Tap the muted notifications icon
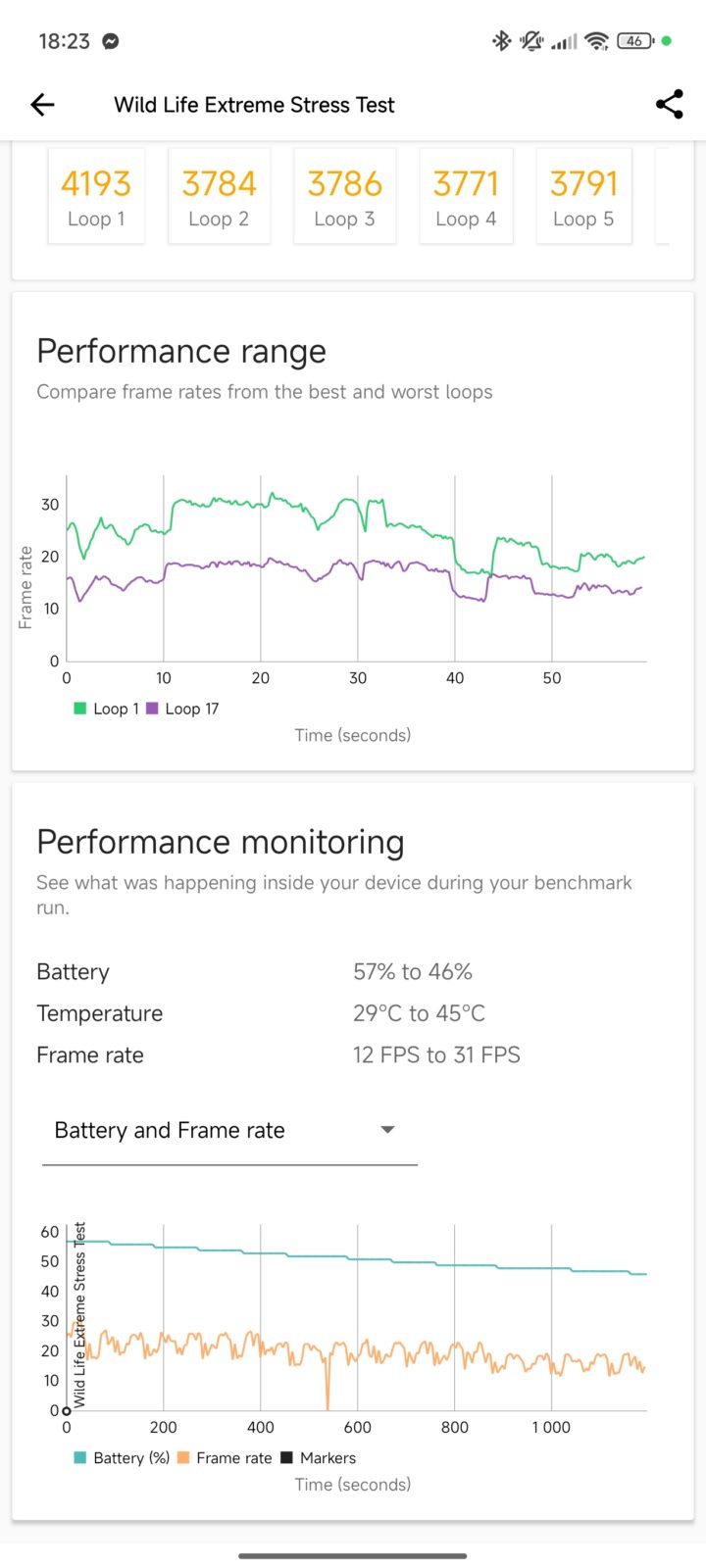Viewport: 706px width, 1568px height. [532, 41]
